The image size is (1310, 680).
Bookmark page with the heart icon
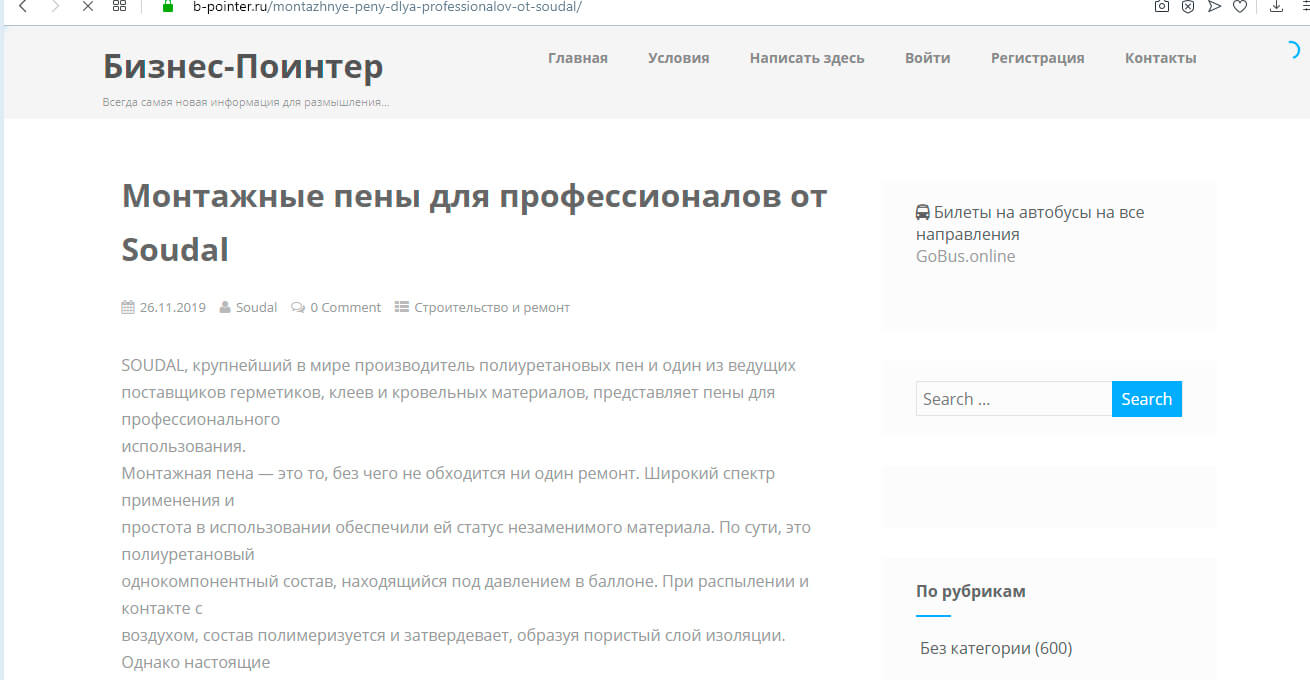[x=1240, y=6]
